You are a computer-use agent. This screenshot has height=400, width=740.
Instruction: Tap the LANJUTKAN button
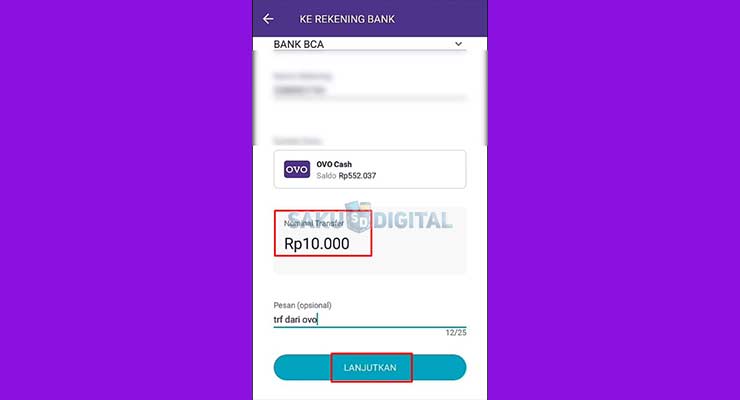[370, 367]
